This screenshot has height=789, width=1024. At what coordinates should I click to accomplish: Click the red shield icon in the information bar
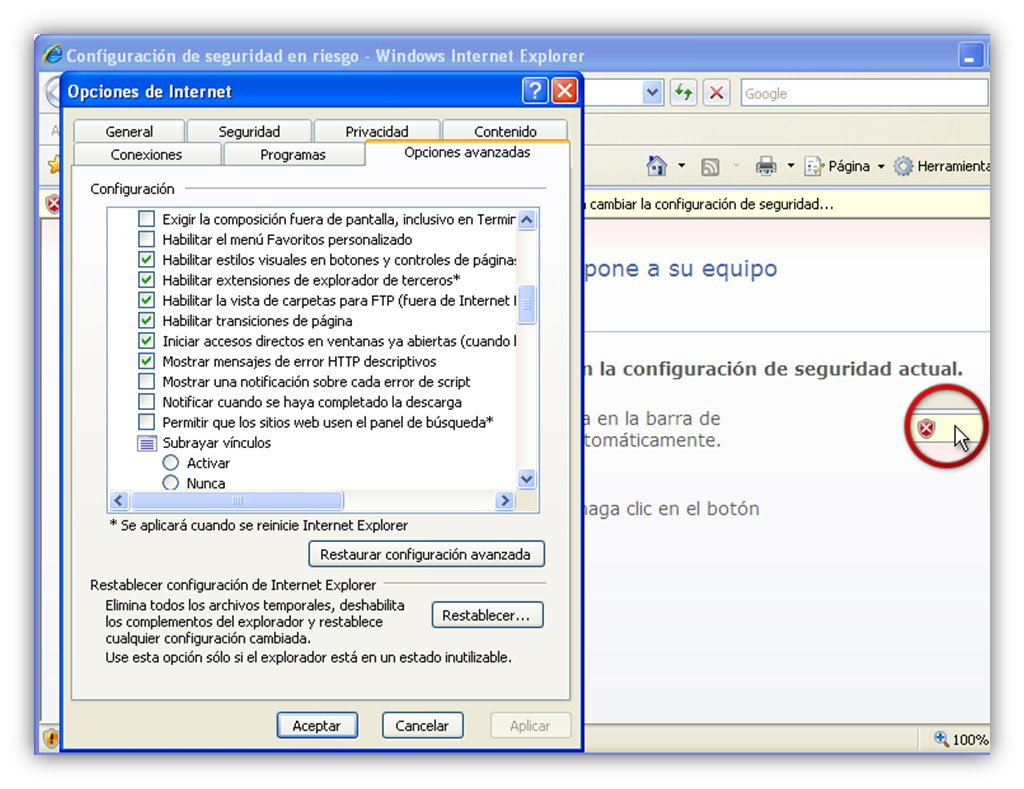point(52,204)
